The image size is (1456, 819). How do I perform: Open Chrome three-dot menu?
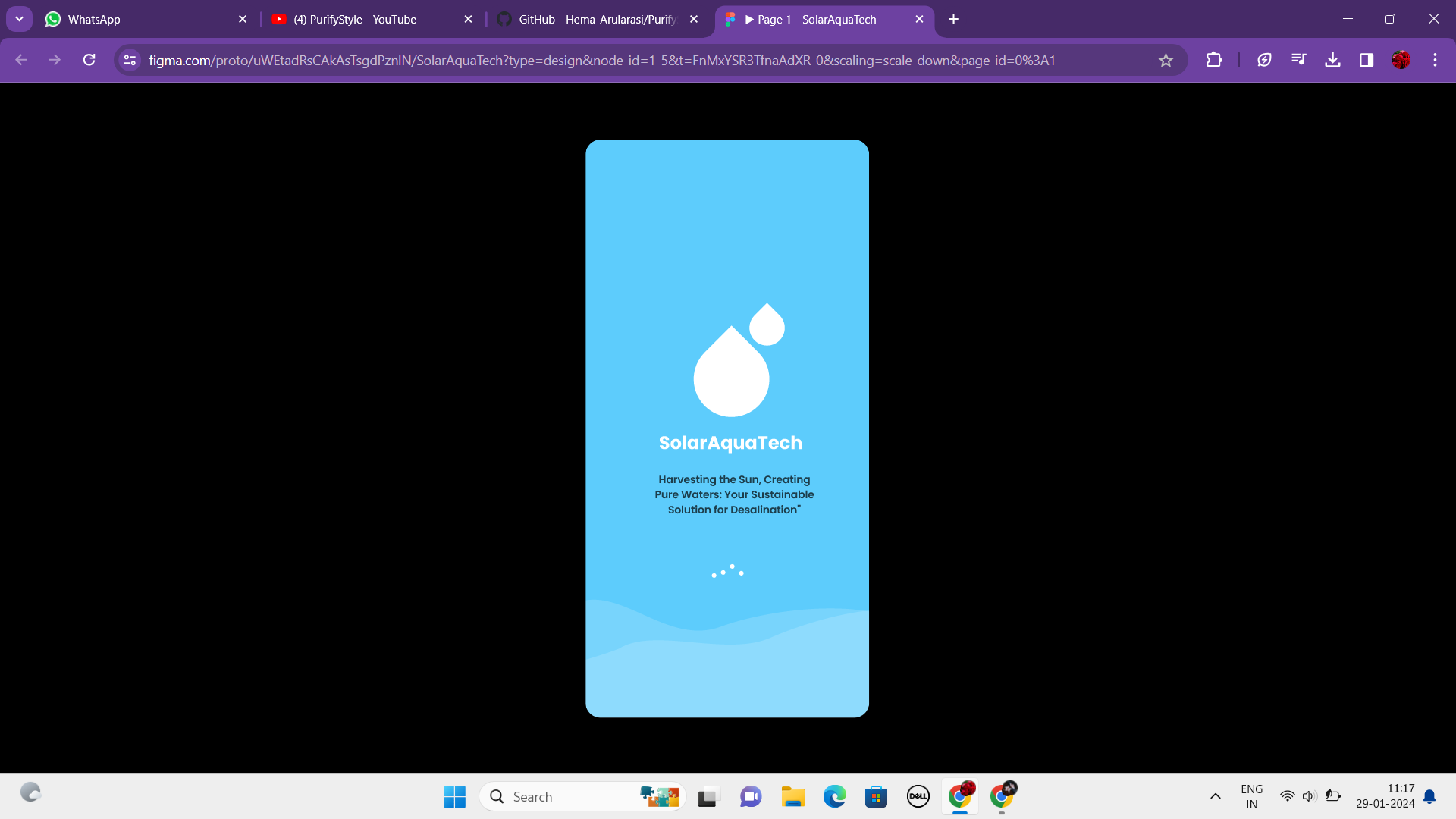pyautogui.click(x=1435, y=60)
